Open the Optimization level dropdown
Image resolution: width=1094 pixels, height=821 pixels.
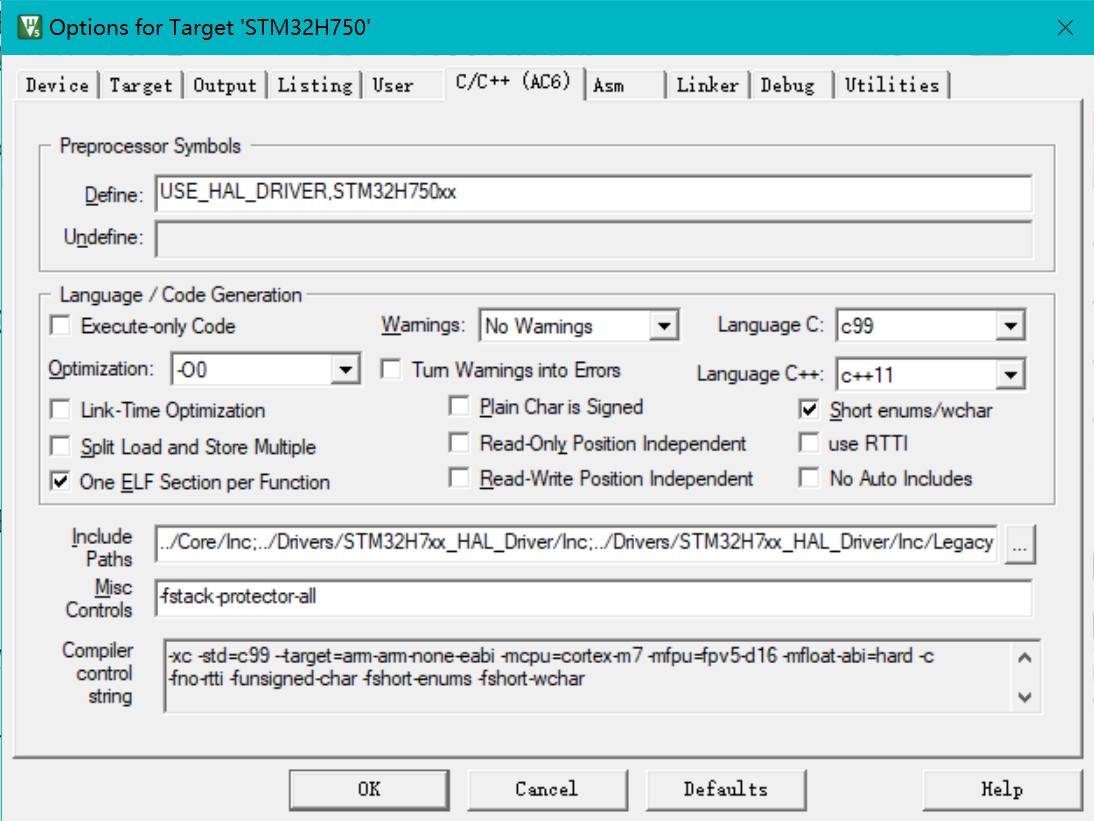point(265,369)
